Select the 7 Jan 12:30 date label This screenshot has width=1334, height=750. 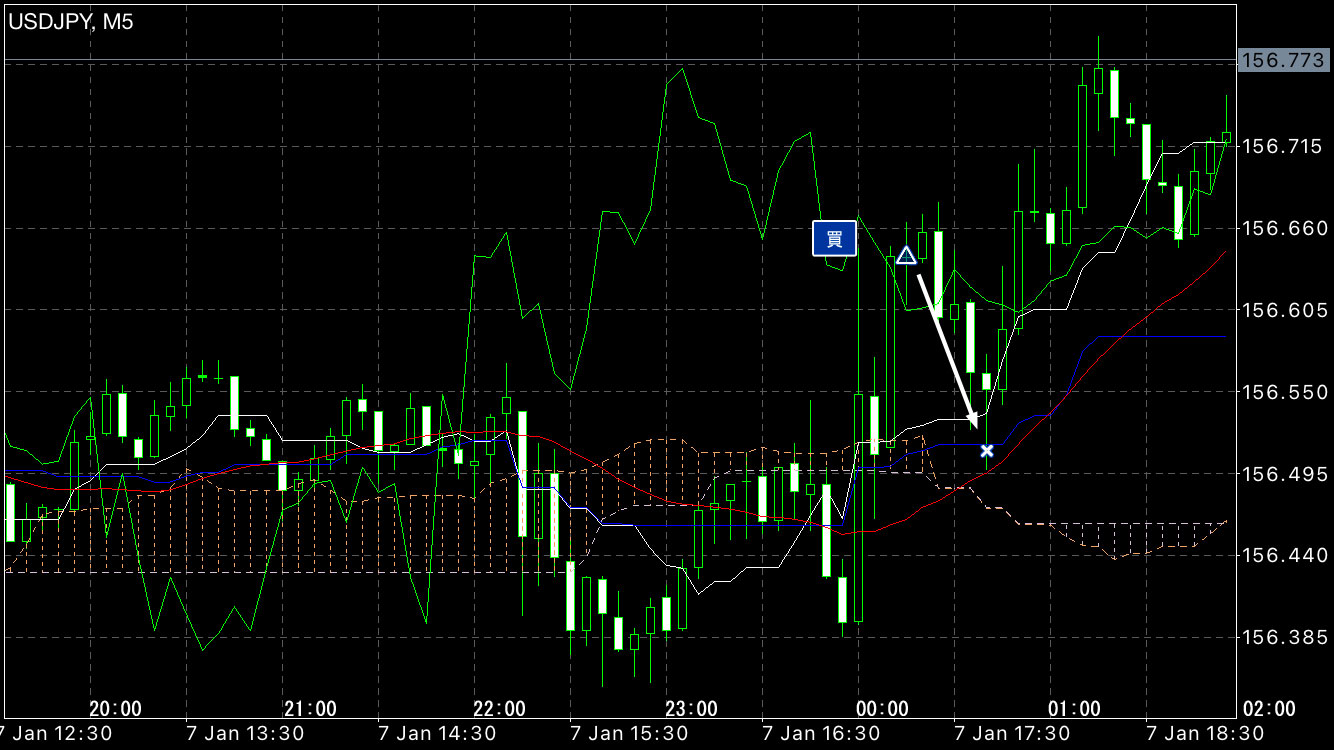pyautogui.click(x=56, y=733)
